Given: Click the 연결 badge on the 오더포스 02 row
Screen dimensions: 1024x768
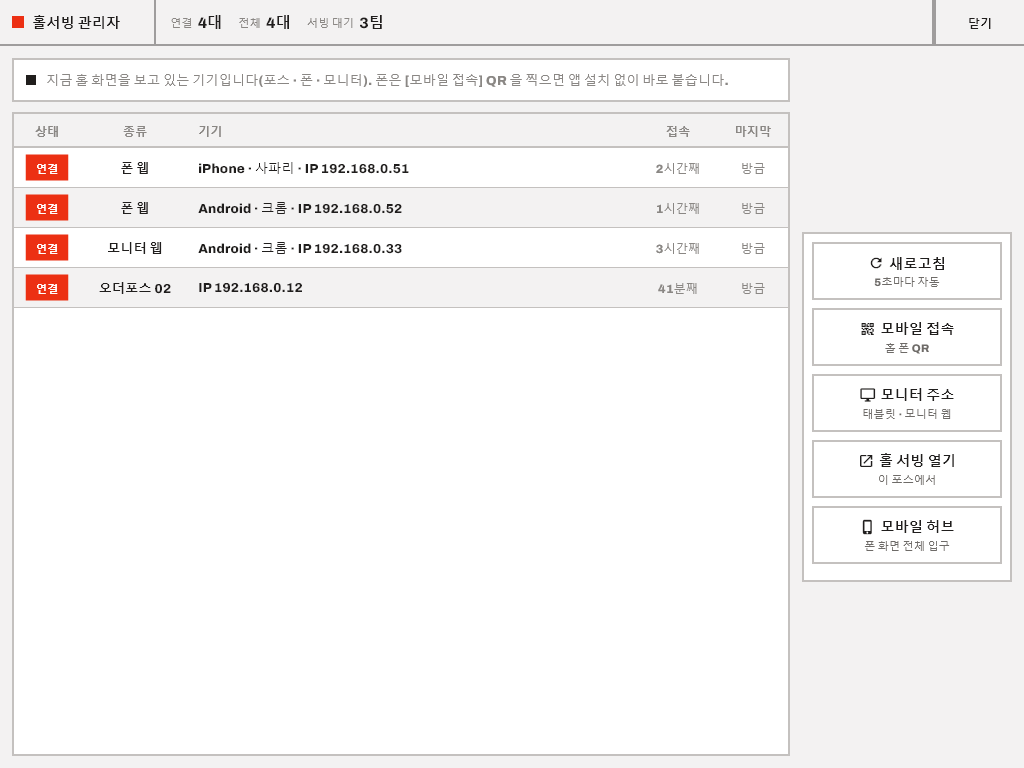Looking at the screenshot, I should pos(47,288).
